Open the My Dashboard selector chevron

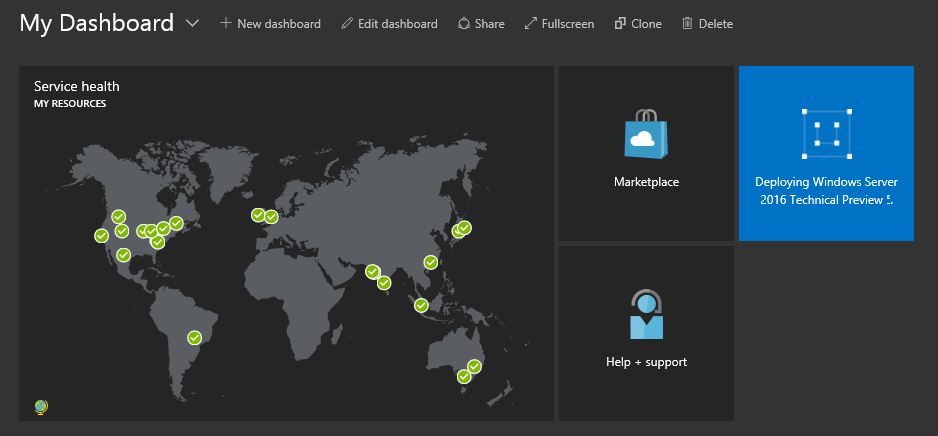[x=192, y=24]
